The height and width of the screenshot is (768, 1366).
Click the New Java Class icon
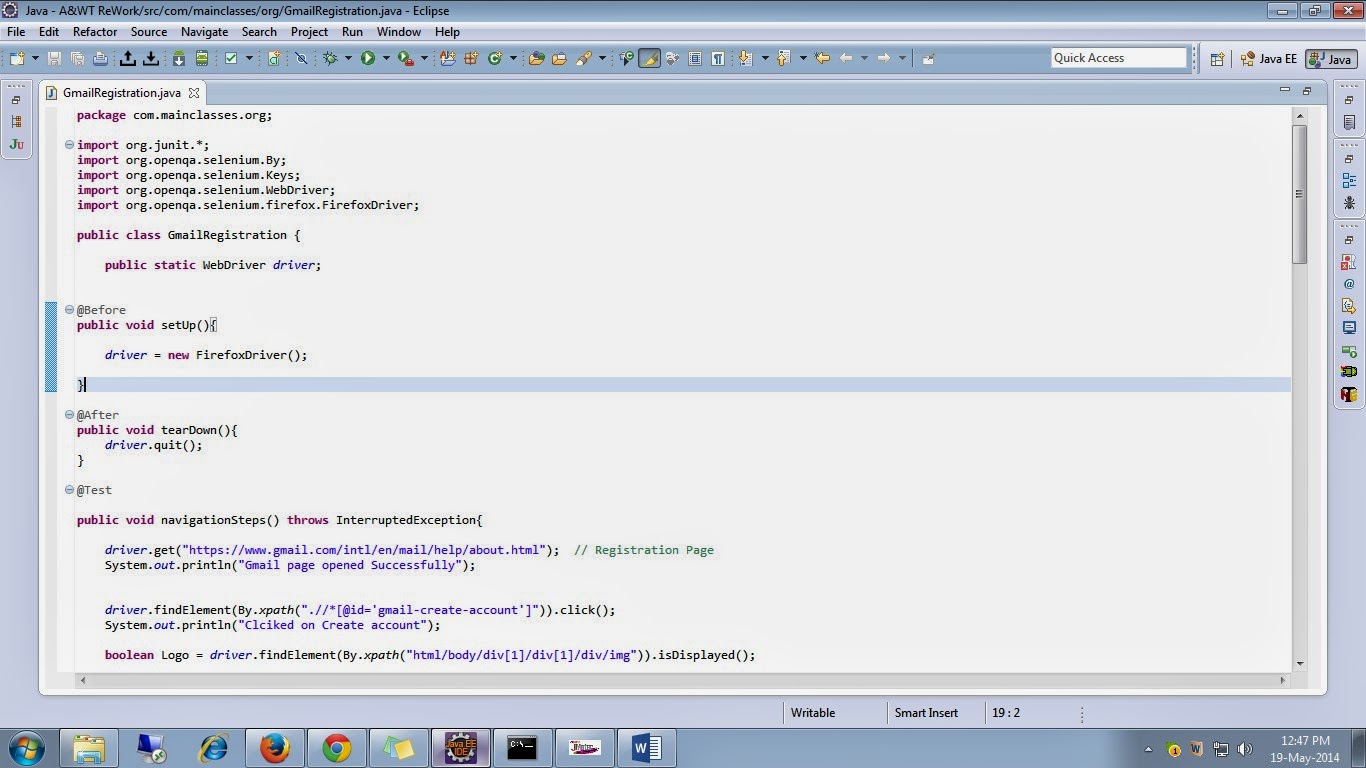tap(494, 59)
